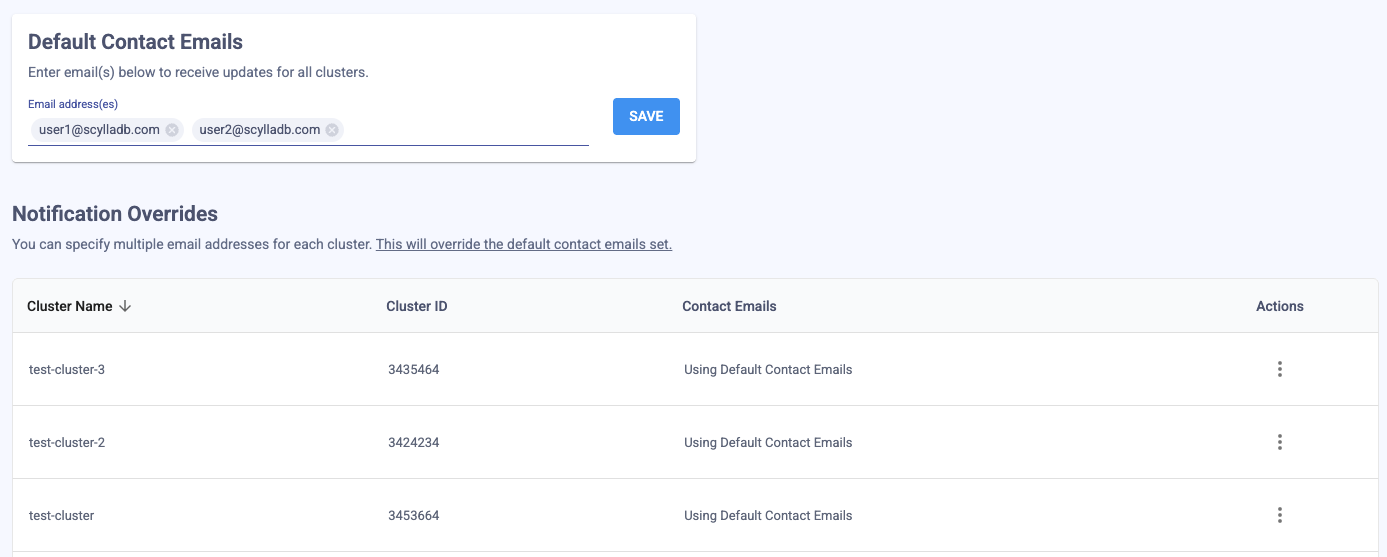Remove the user1@scylladb.com email chip

172,130
